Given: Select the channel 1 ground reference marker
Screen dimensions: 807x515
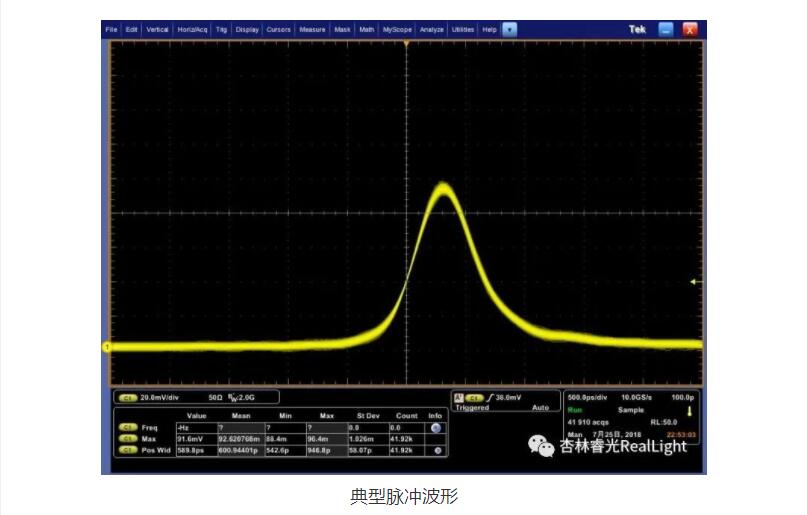Looking at the screenshot, I should [x=107, y=347].
